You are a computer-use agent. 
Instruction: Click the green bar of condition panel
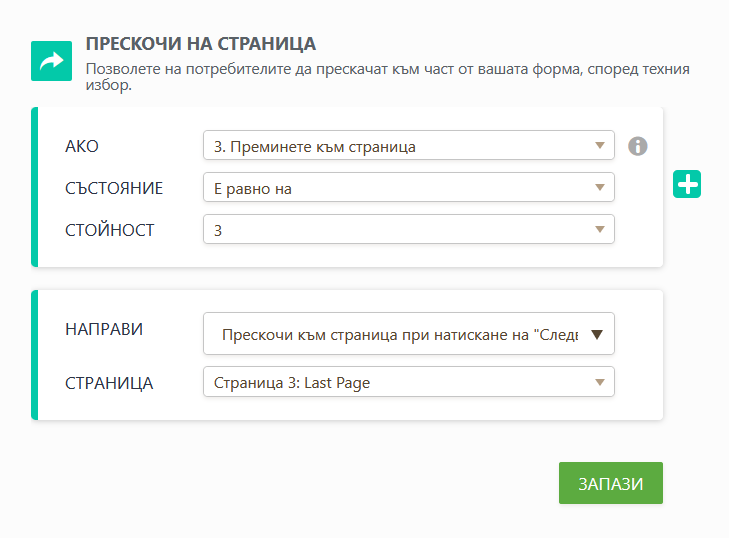(34, 187)
